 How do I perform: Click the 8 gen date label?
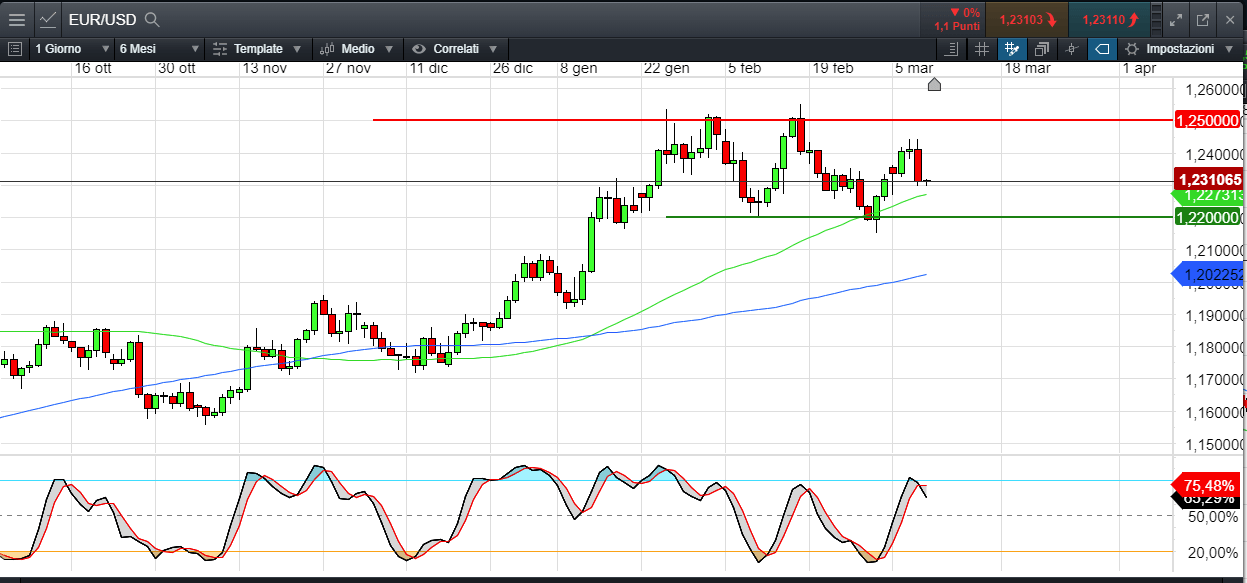(578, 68)
